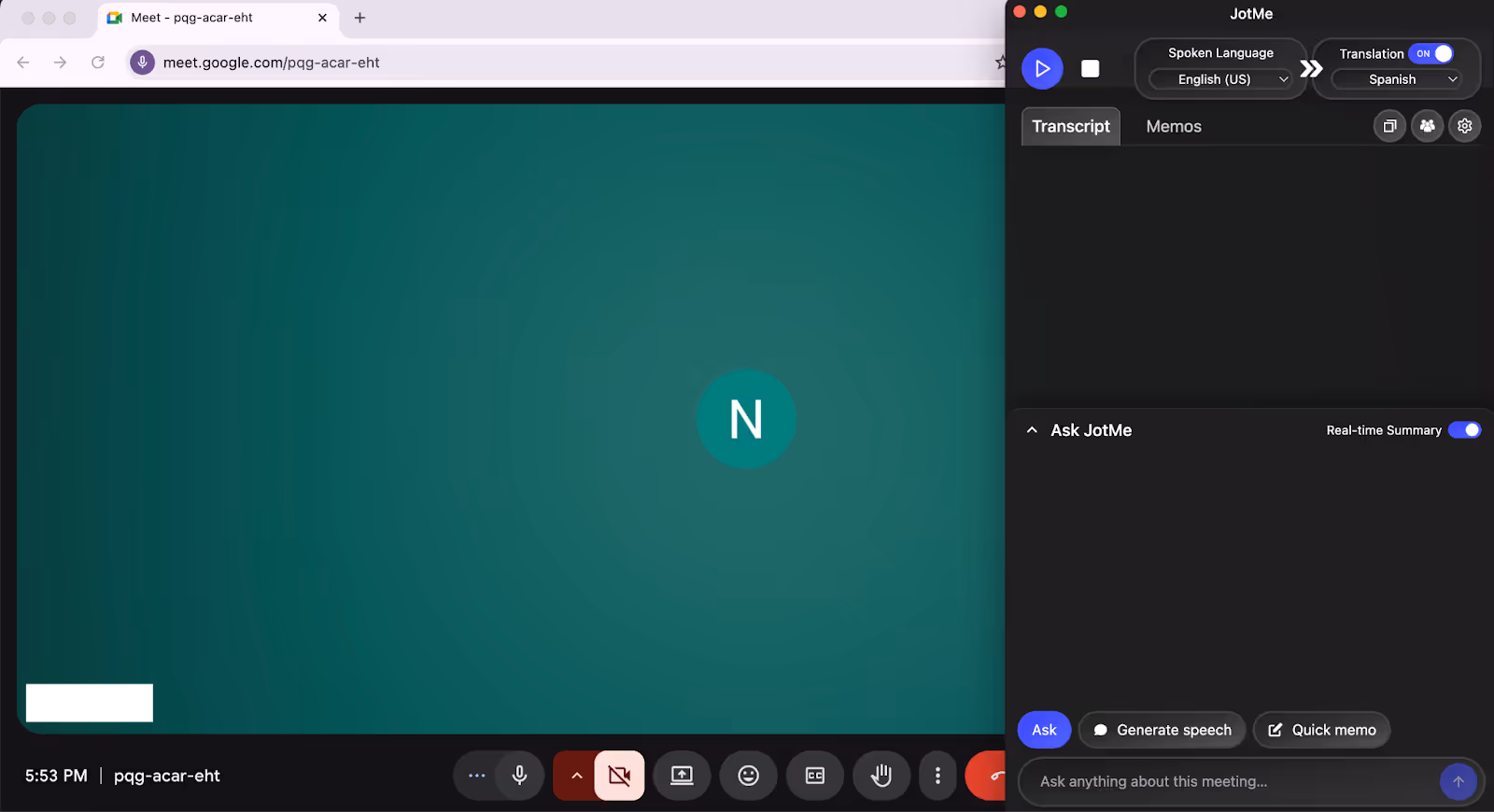Click the meeting code pqg-acar-eht text
The width and height of the screenshot is (1494, 812).
(x=167, y=776)
